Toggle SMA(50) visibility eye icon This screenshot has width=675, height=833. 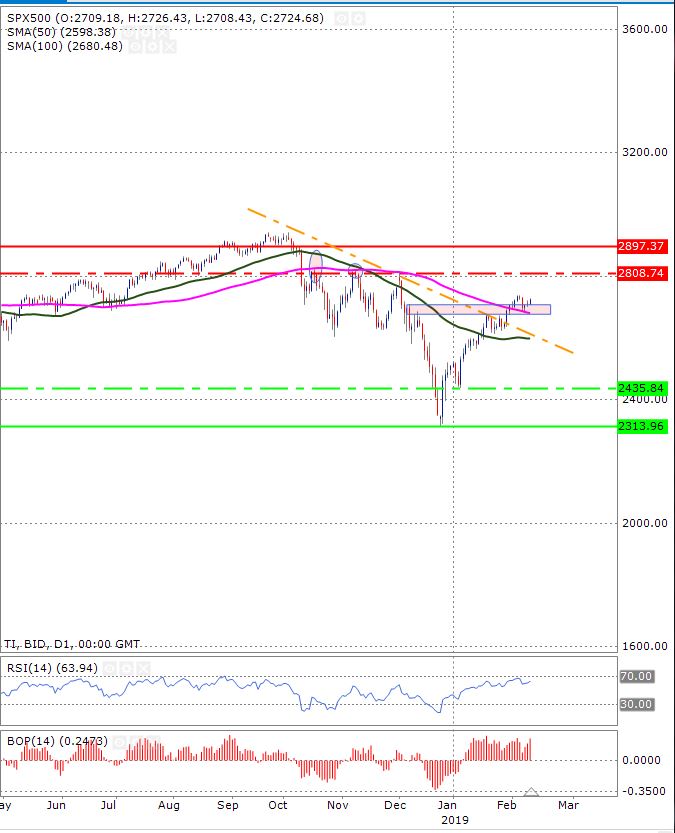(128, 33)
